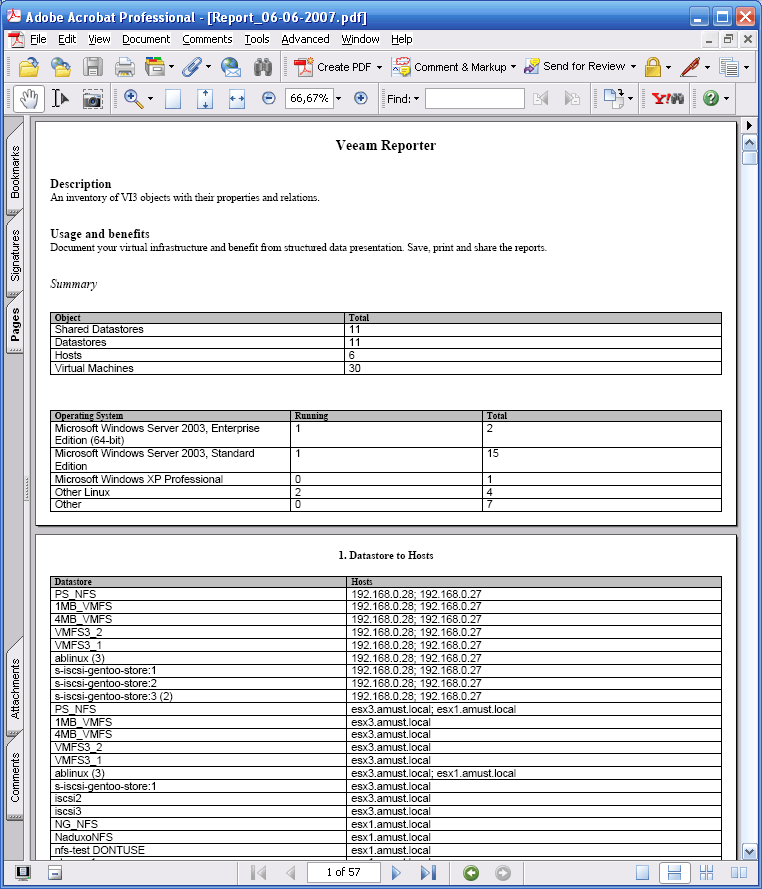
Task: Click the Find Previous icon
Action: [x=541, y=99]
